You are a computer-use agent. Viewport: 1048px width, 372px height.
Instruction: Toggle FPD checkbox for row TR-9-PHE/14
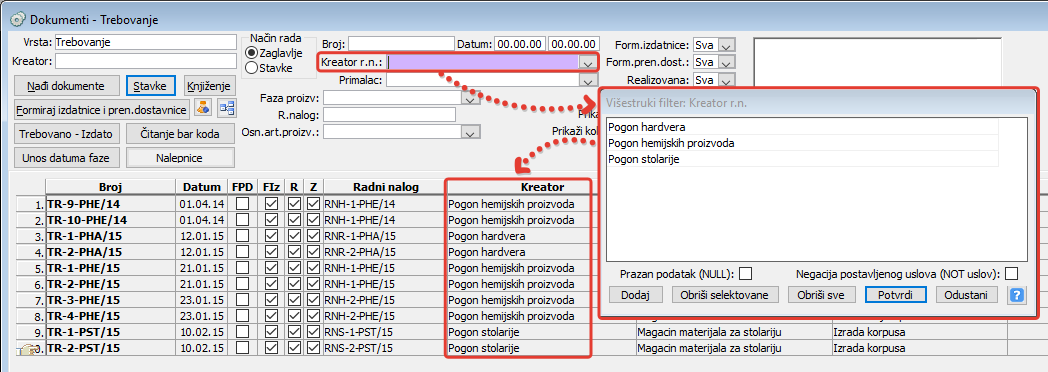(x=243, y=203)
